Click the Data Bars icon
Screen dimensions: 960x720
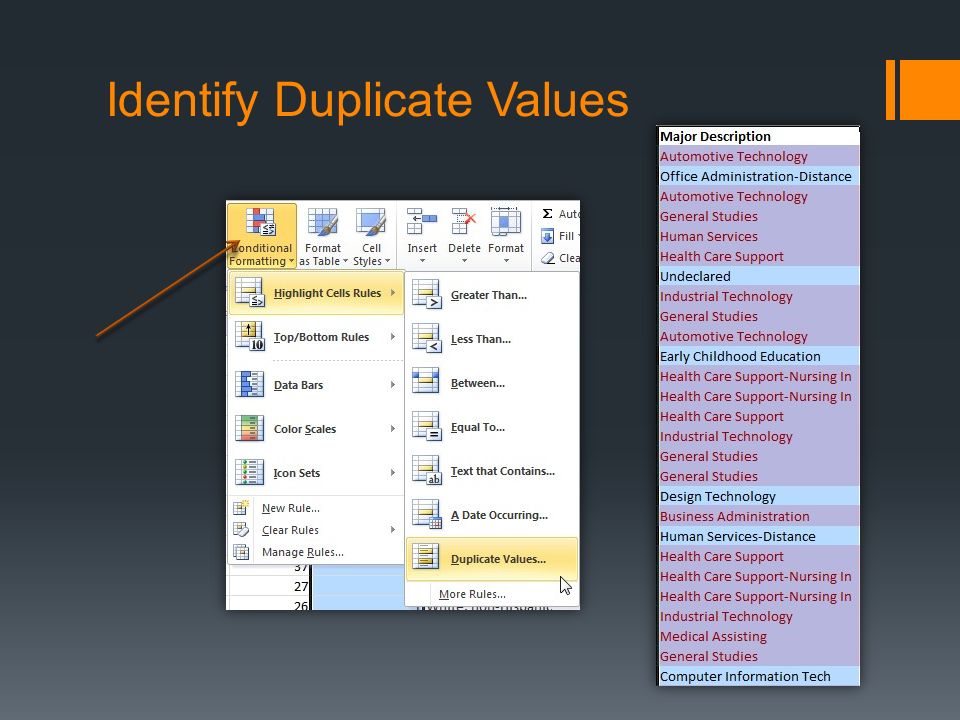pos(249,384)
